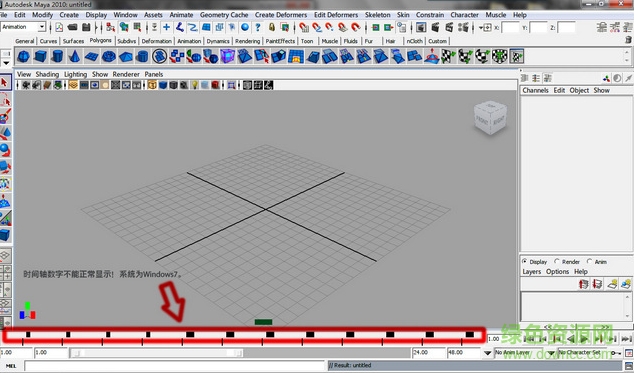Click the question mark help icon in status line
The height and width of the screenshot is (373, 636).
258,27
